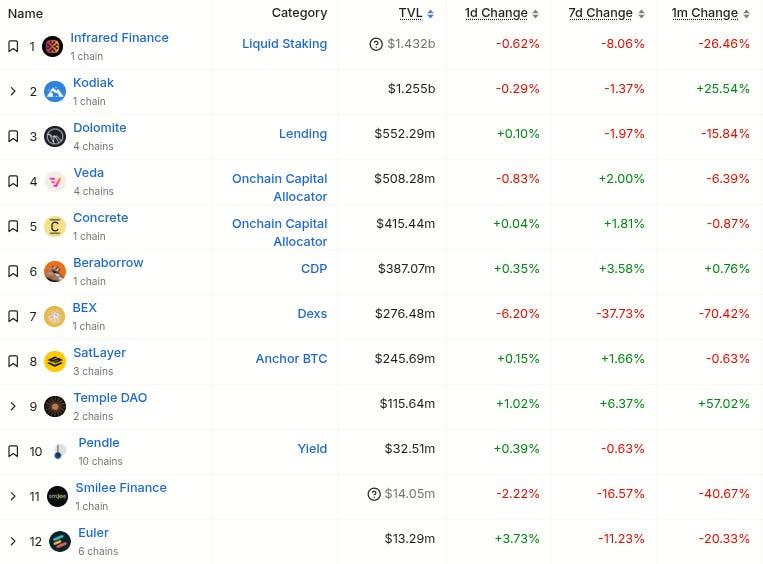Open the Liquid Staking category link
Screen dimensions: 763x564
[284, 44]
